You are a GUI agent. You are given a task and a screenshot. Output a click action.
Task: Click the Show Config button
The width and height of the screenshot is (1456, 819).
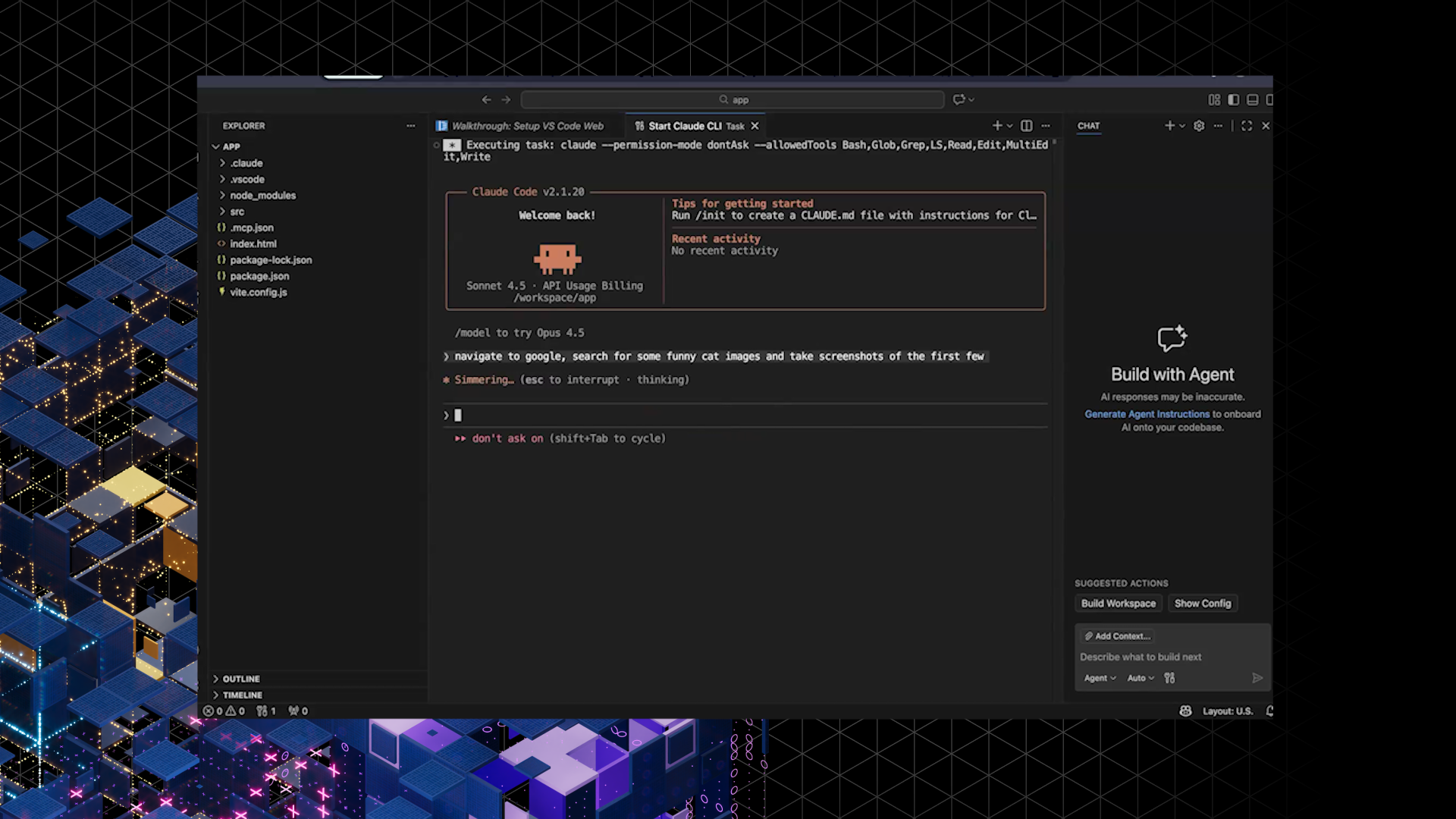(x=1203, y=603)
